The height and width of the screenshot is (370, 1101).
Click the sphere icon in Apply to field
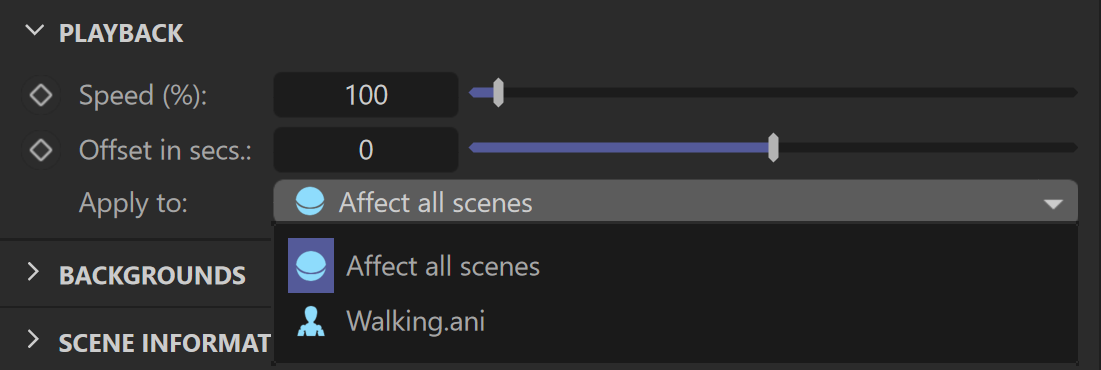[x=310, y=204]
